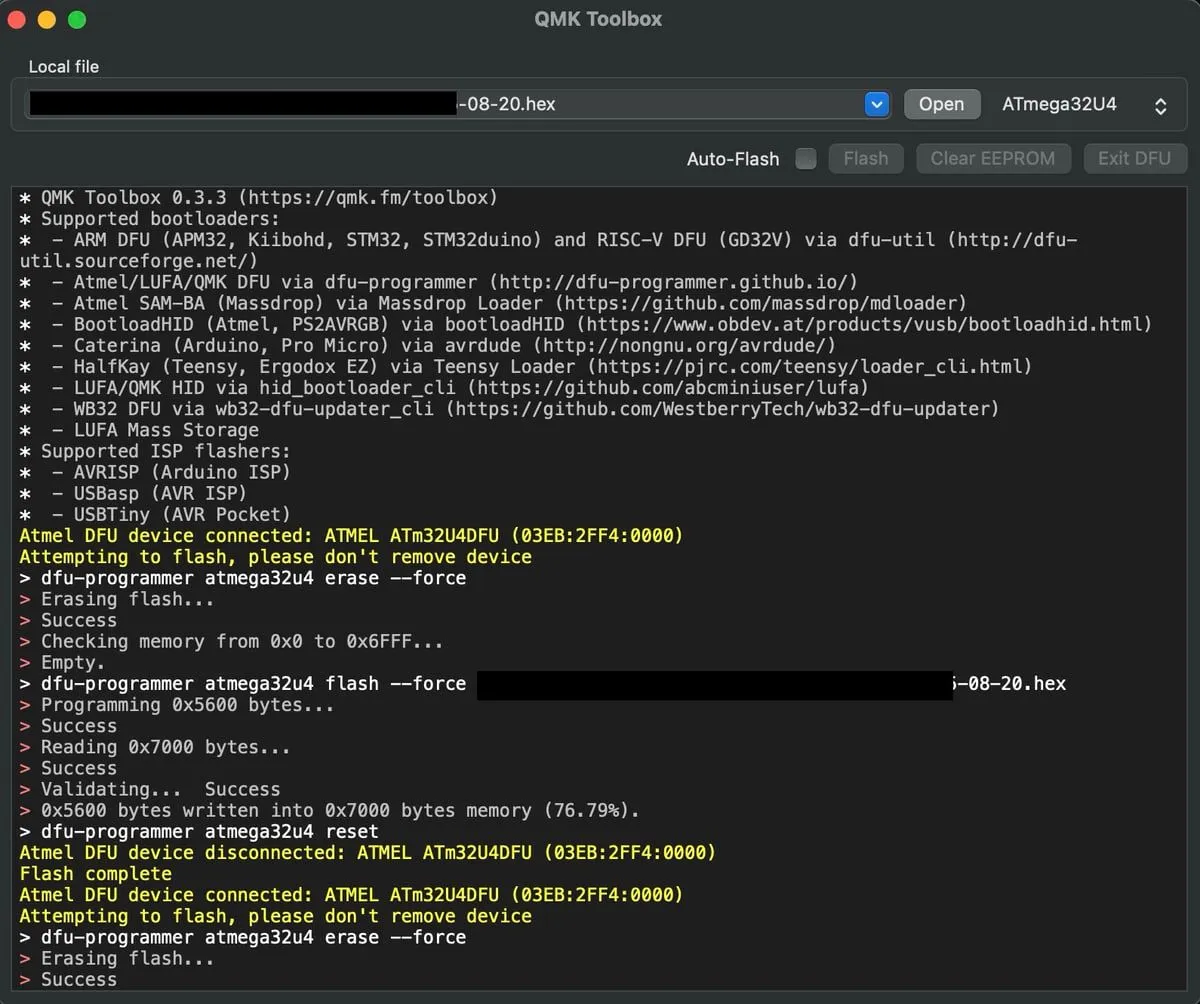Click the pjrc.com Teensy loader URL
Screen dimensions: 1200x1004
pyautogui.click(x=809, y=367)
